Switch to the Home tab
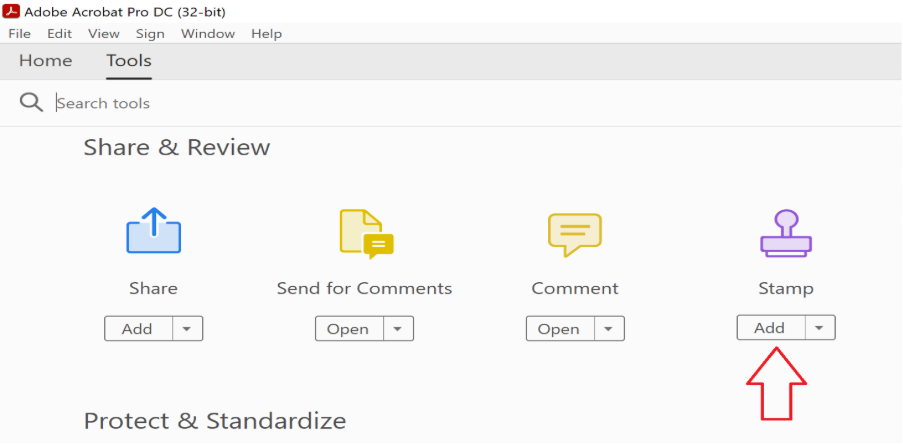This screenshot has height=444, width=903. pyautogui.click(x=45, y=61)
